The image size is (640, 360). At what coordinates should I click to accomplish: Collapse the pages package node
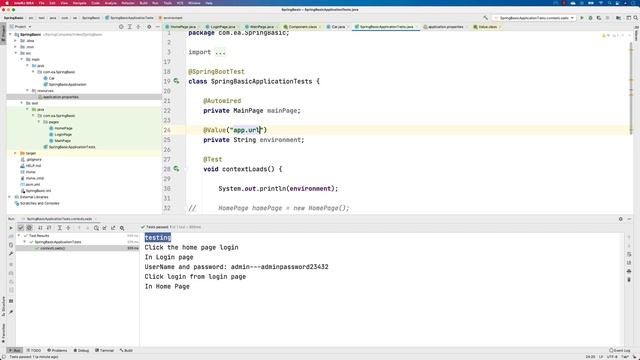39,122
